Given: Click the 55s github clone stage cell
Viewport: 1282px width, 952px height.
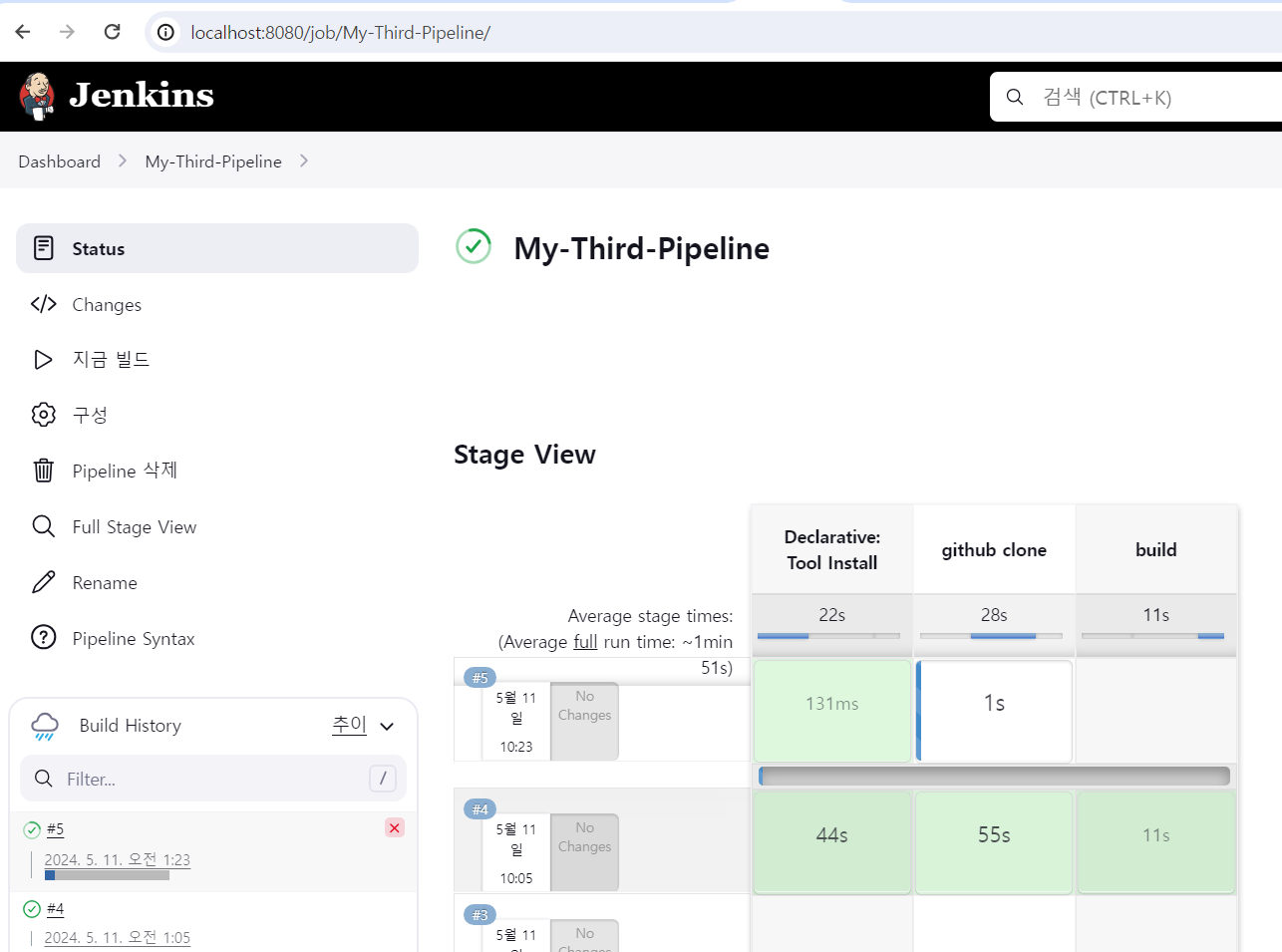Looking at the screenshot, I should (994, 835).
